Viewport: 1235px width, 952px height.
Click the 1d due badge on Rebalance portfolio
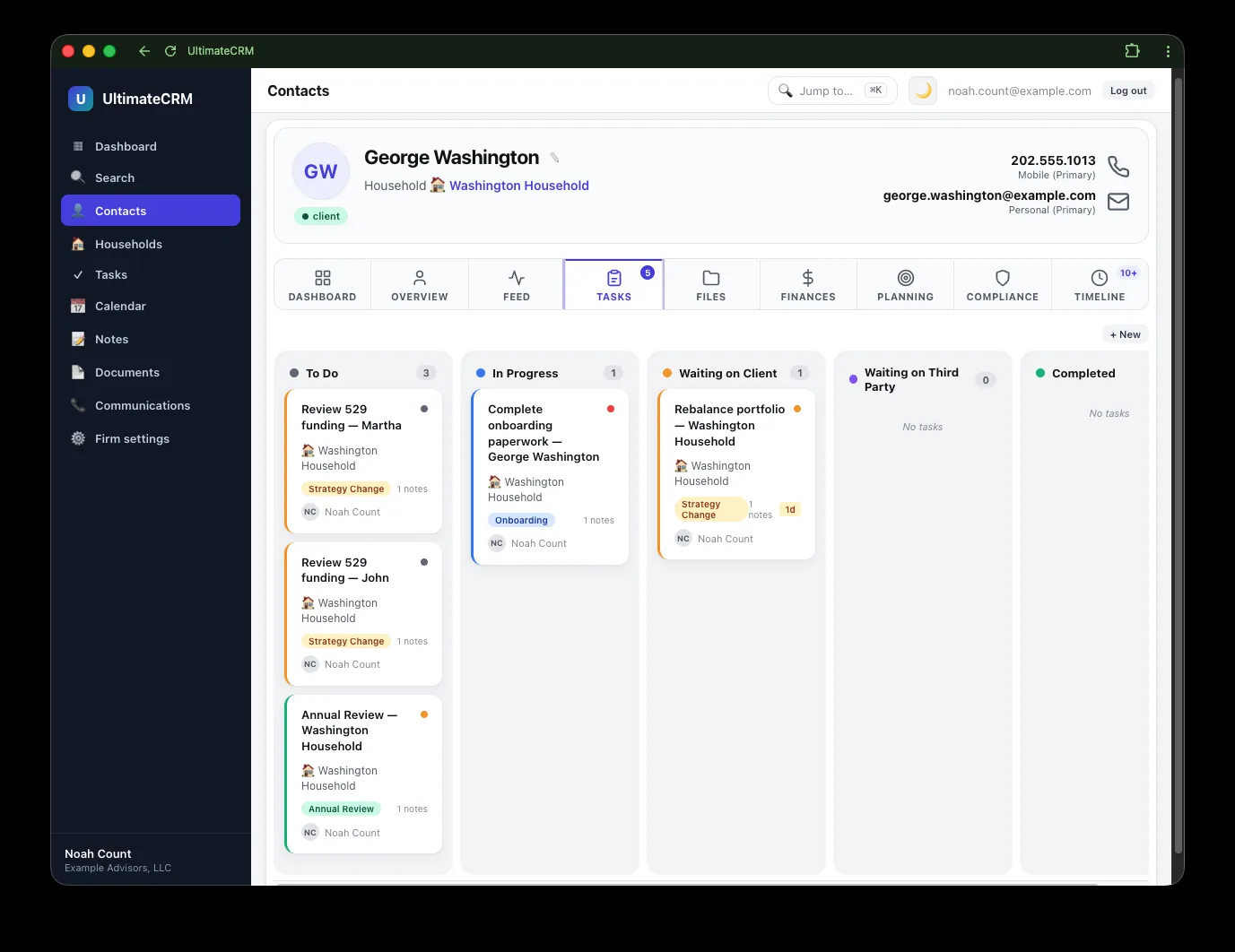tap(790, 509)
